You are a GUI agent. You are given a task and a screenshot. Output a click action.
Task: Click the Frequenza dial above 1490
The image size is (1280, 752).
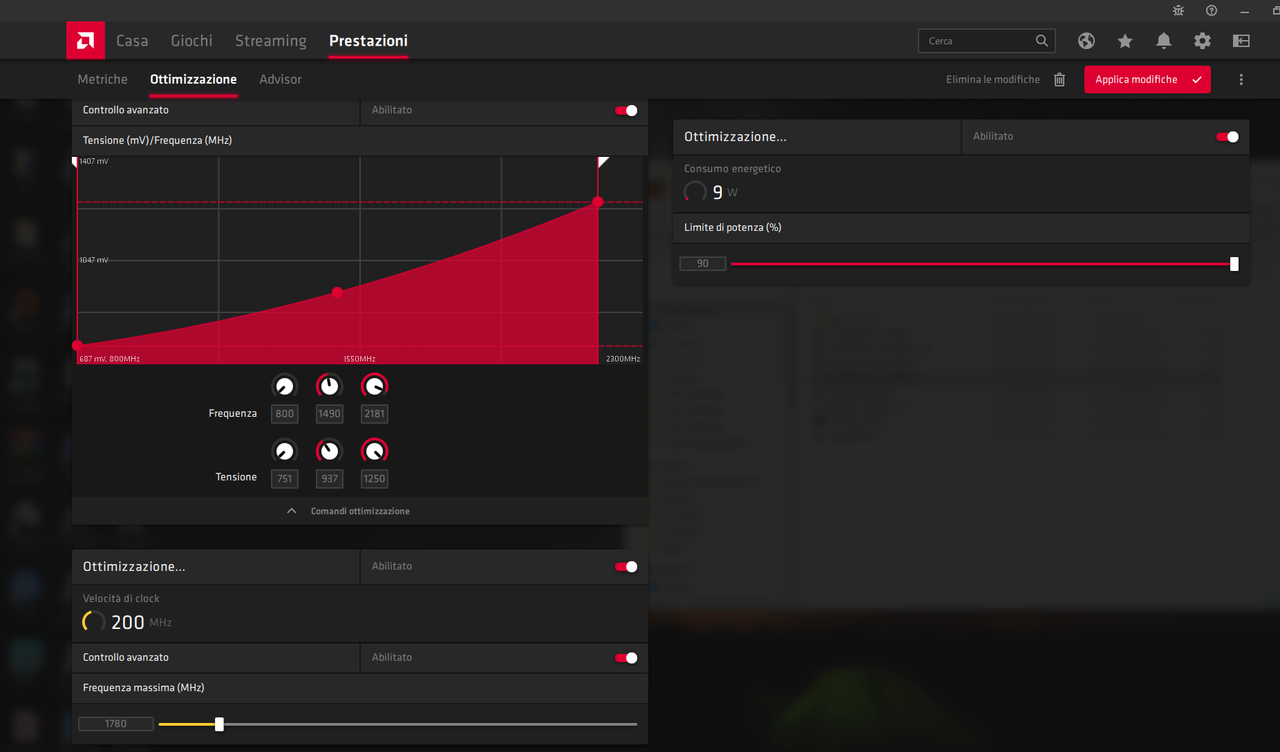tap(329, 386)
